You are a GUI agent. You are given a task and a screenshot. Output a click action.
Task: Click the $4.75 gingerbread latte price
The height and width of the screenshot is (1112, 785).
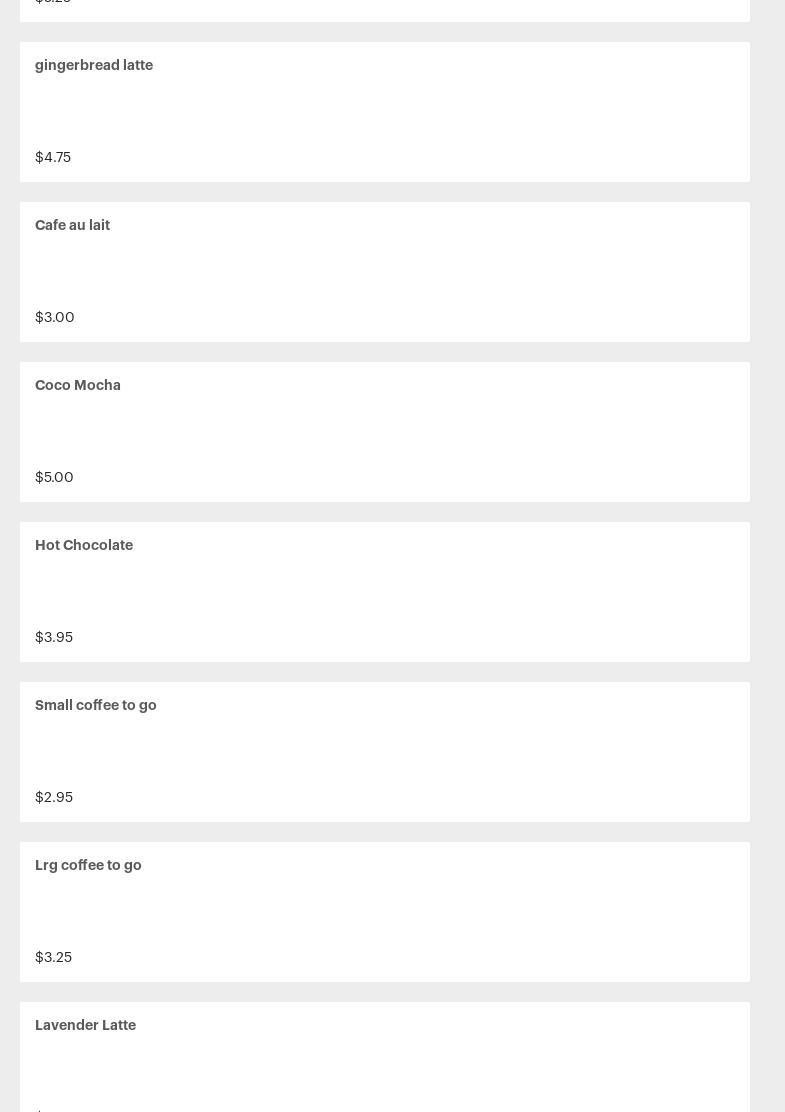(x=53, y=157)
